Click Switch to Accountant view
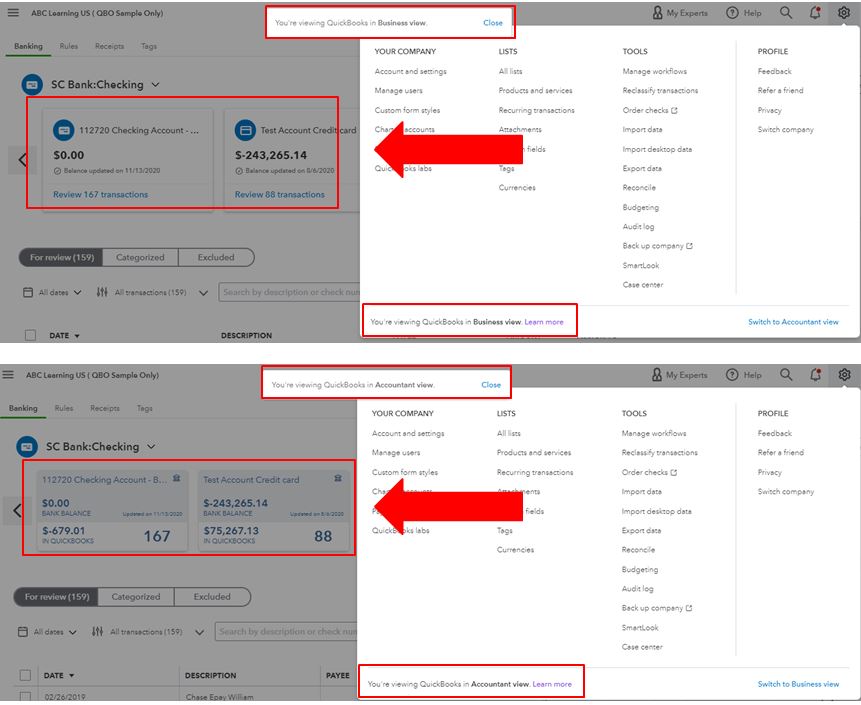 click(791, 321)
